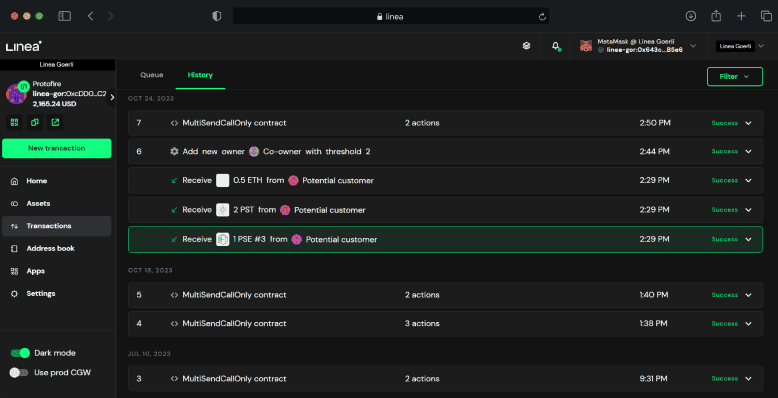This screenshot has width=778, height=398.
Task: Expand transaction 4 with 3 actions
Action: pos(748,324)
